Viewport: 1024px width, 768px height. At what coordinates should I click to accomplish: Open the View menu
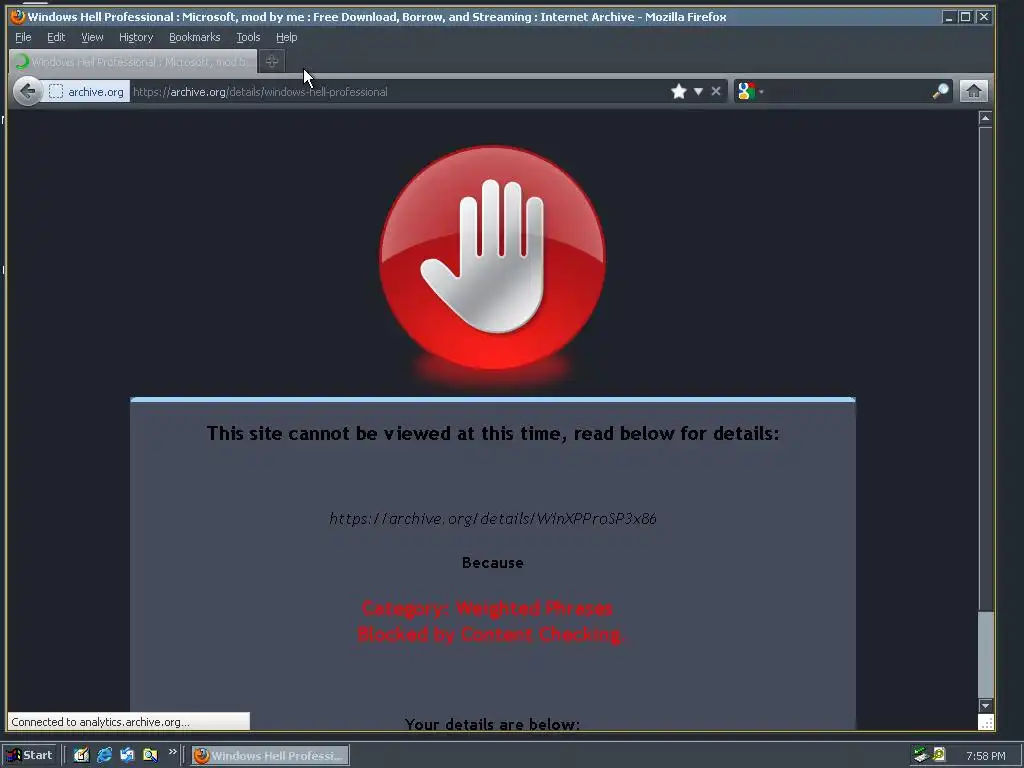click(x=92, y=37)
